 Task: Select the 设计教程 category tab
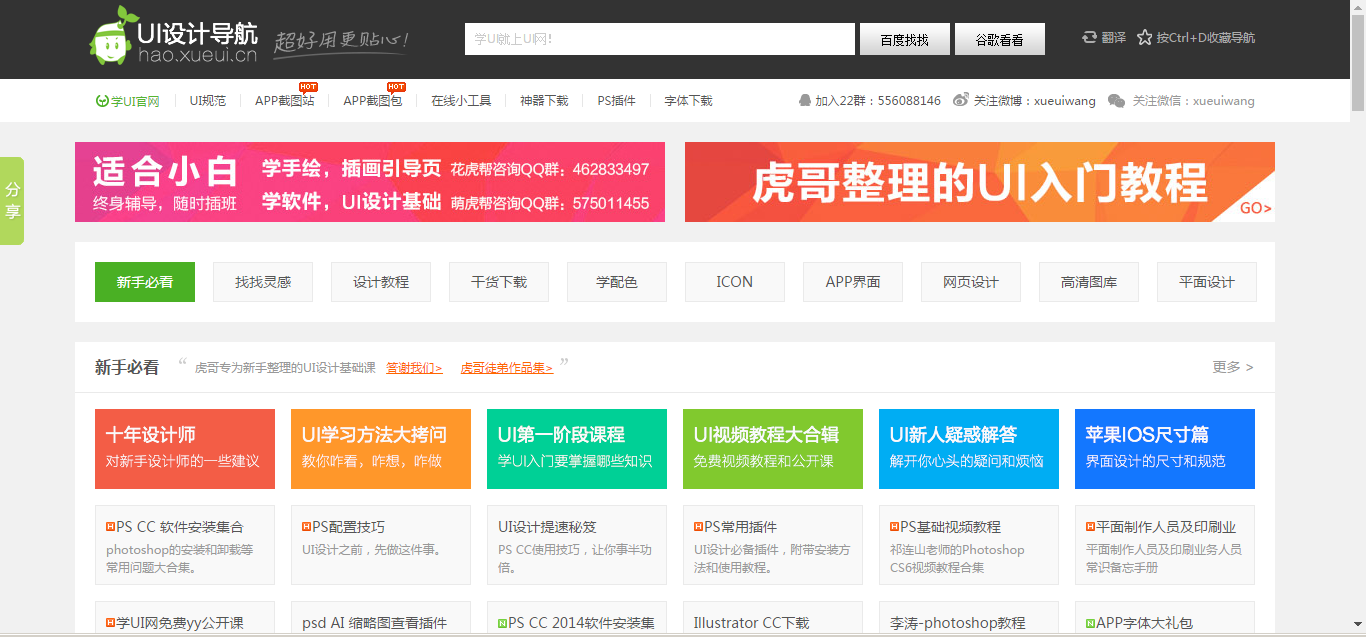[381, 282]
